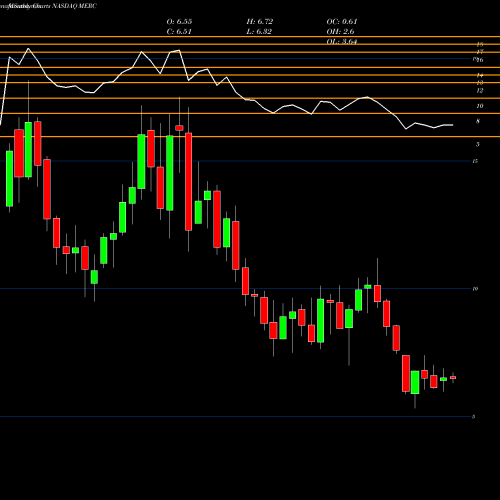Select the OH: 2.6 readout

[340, 32]
